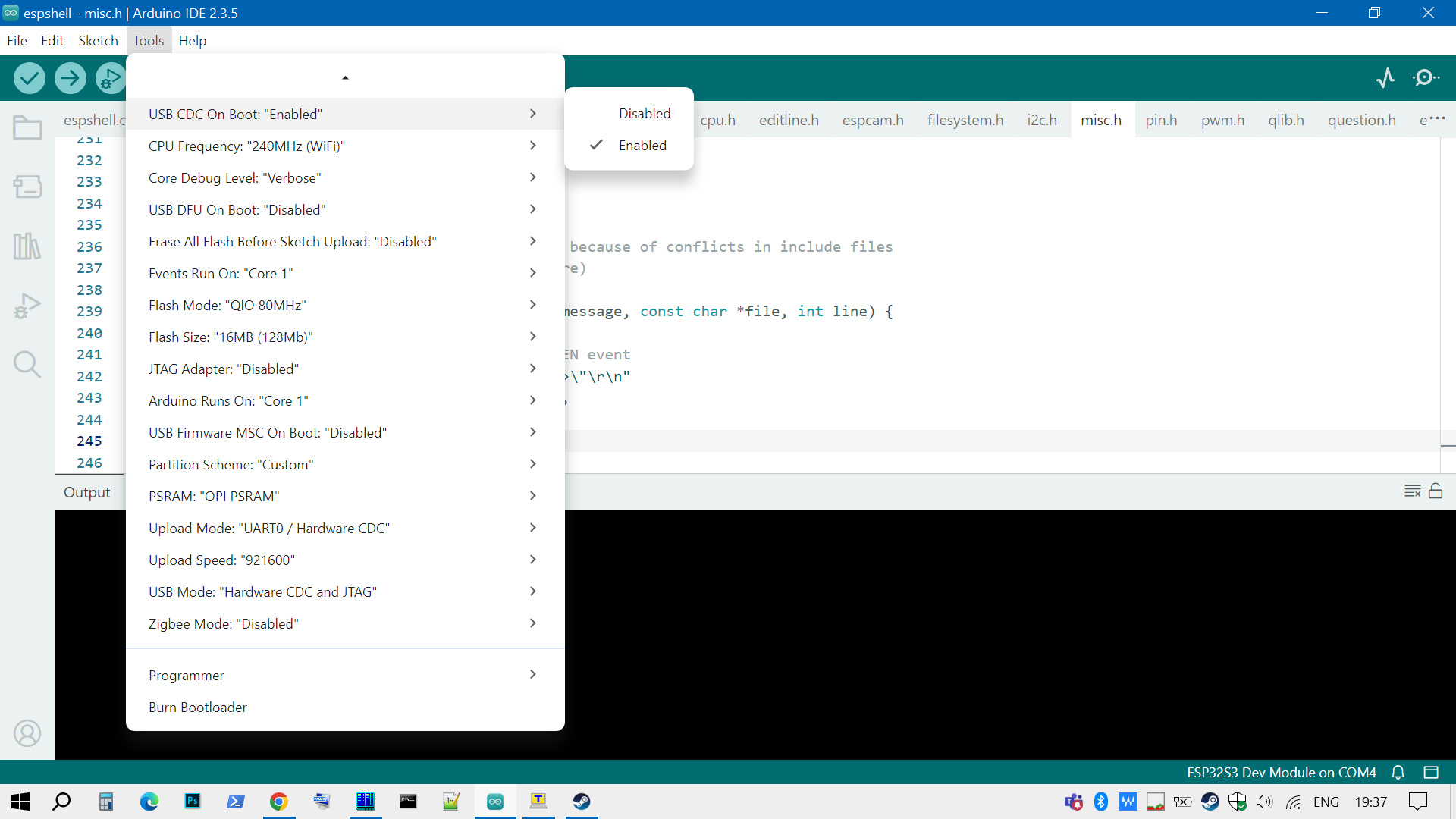Expand JTAG Adapter submenu
The width and height of the screenshot is (1456, 819).
[x=345, y=369]
